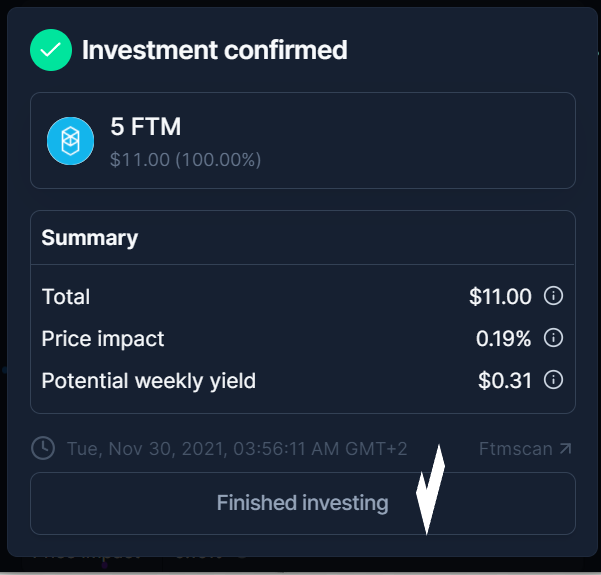Click the Summary section header
Viewport: 601px width, 575px height.
[89, 238]
